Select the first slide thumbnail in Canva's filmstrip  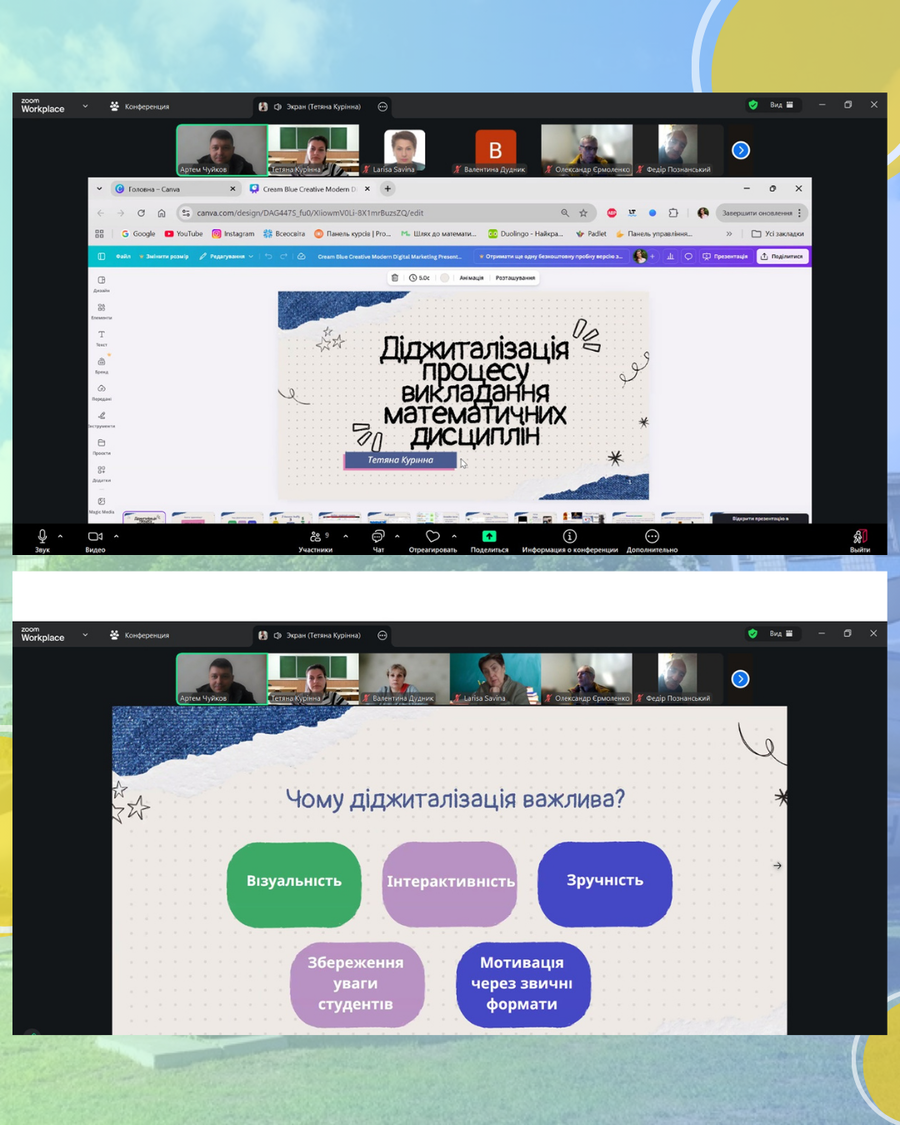coord(144,517)
